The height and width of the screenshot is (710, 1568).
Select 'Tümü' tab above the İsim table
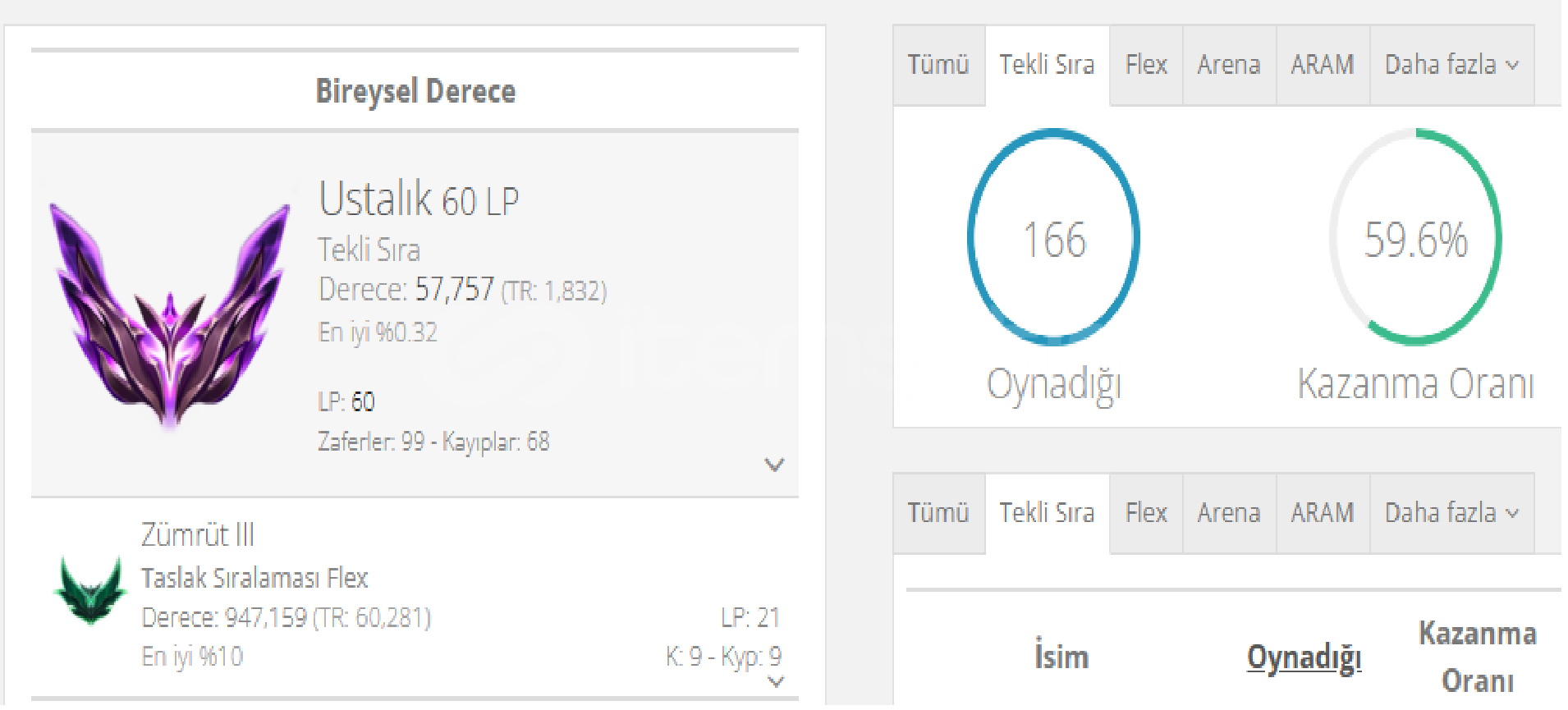click(x=938, y=514)
